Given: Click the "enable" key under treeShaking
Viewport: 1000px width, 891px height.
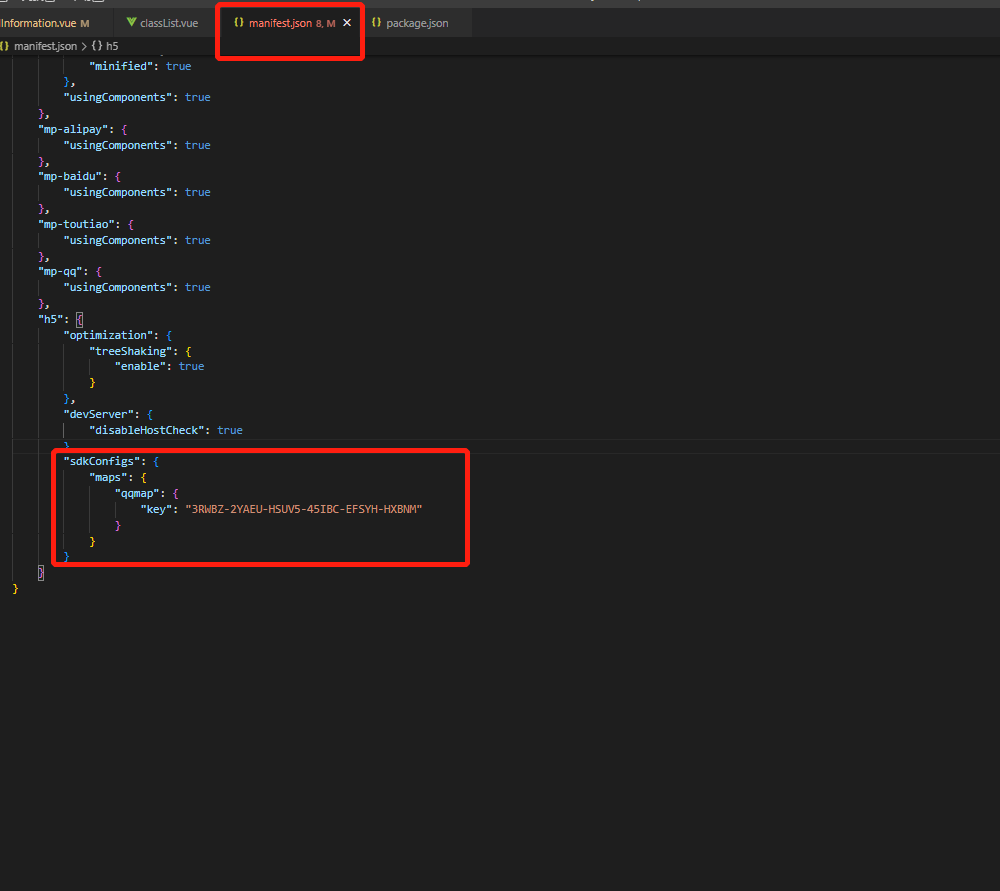Looking at the screenshot, I should [140, 367].
